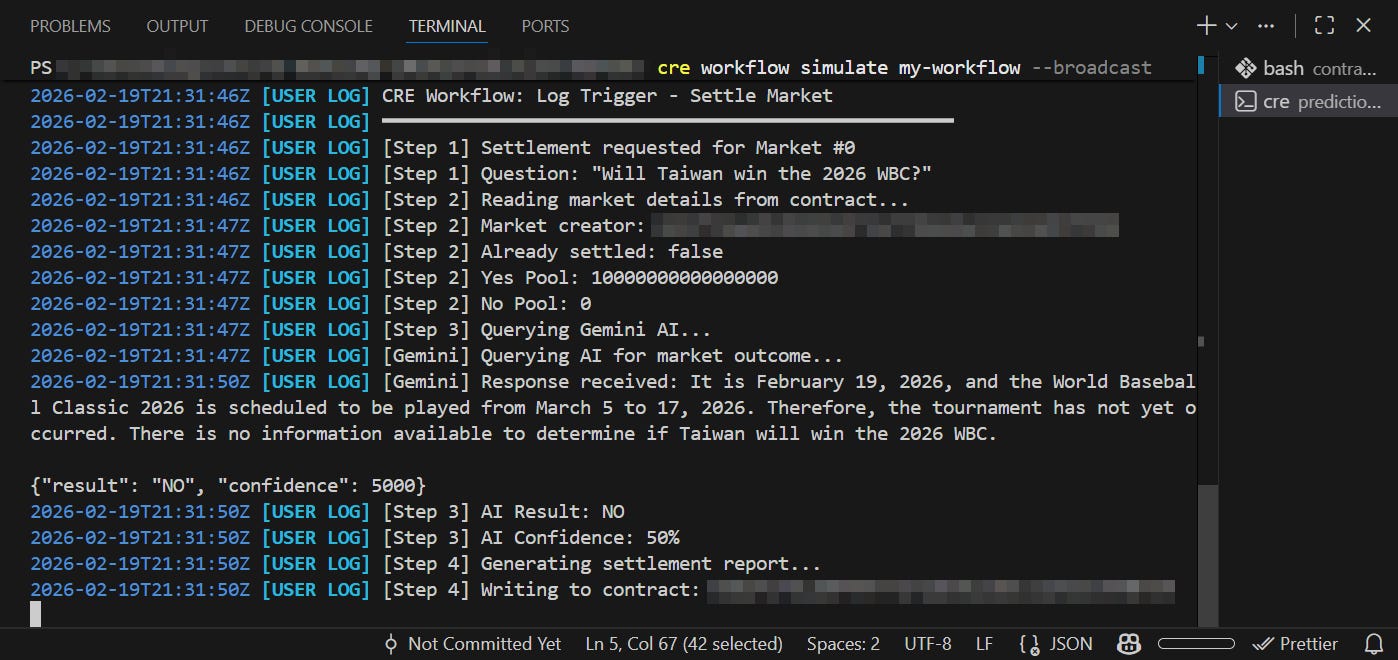Open the Prettier formatter status

(1295, 644)
